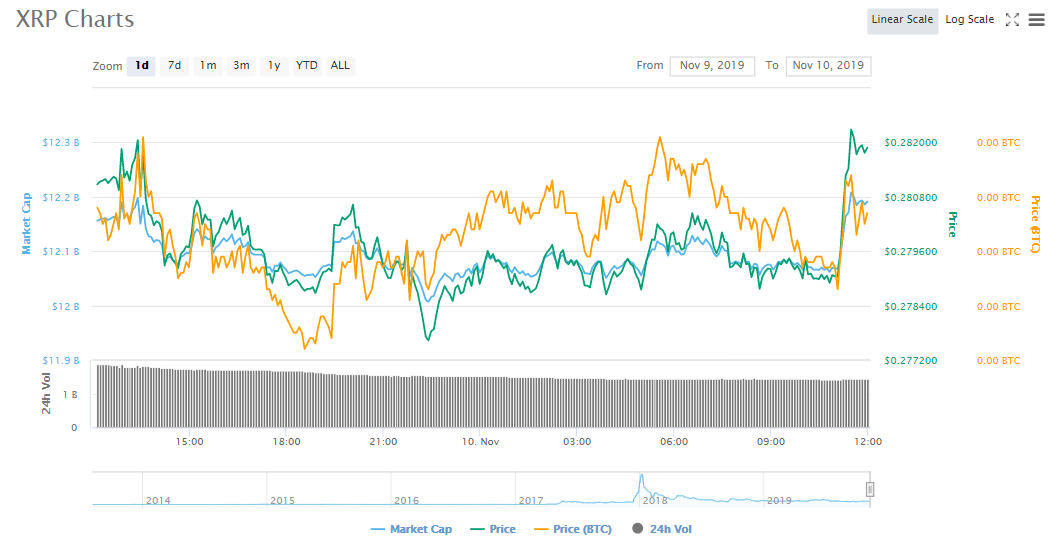Click the Zoom label
1062x544 pixels.
[107, 66]
